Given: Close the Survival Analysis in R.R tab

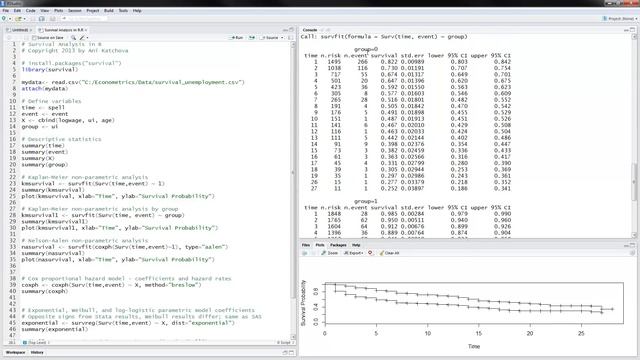Looking at the screenshot, I should coord(86,30).
